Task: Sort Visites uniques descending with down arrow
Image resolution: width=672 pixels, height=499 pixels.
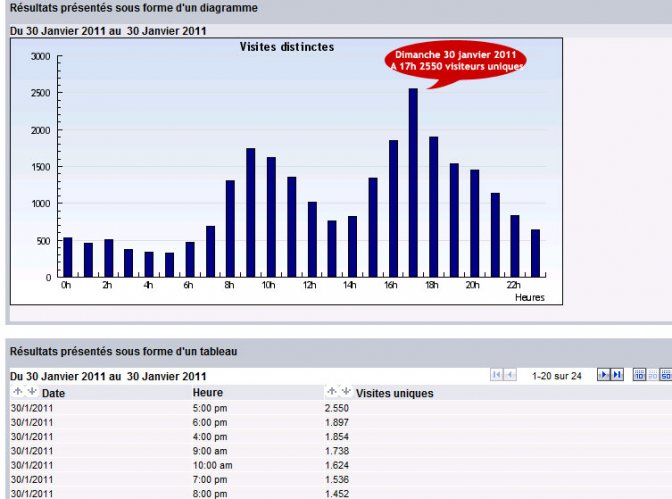Action: point(346,392)
